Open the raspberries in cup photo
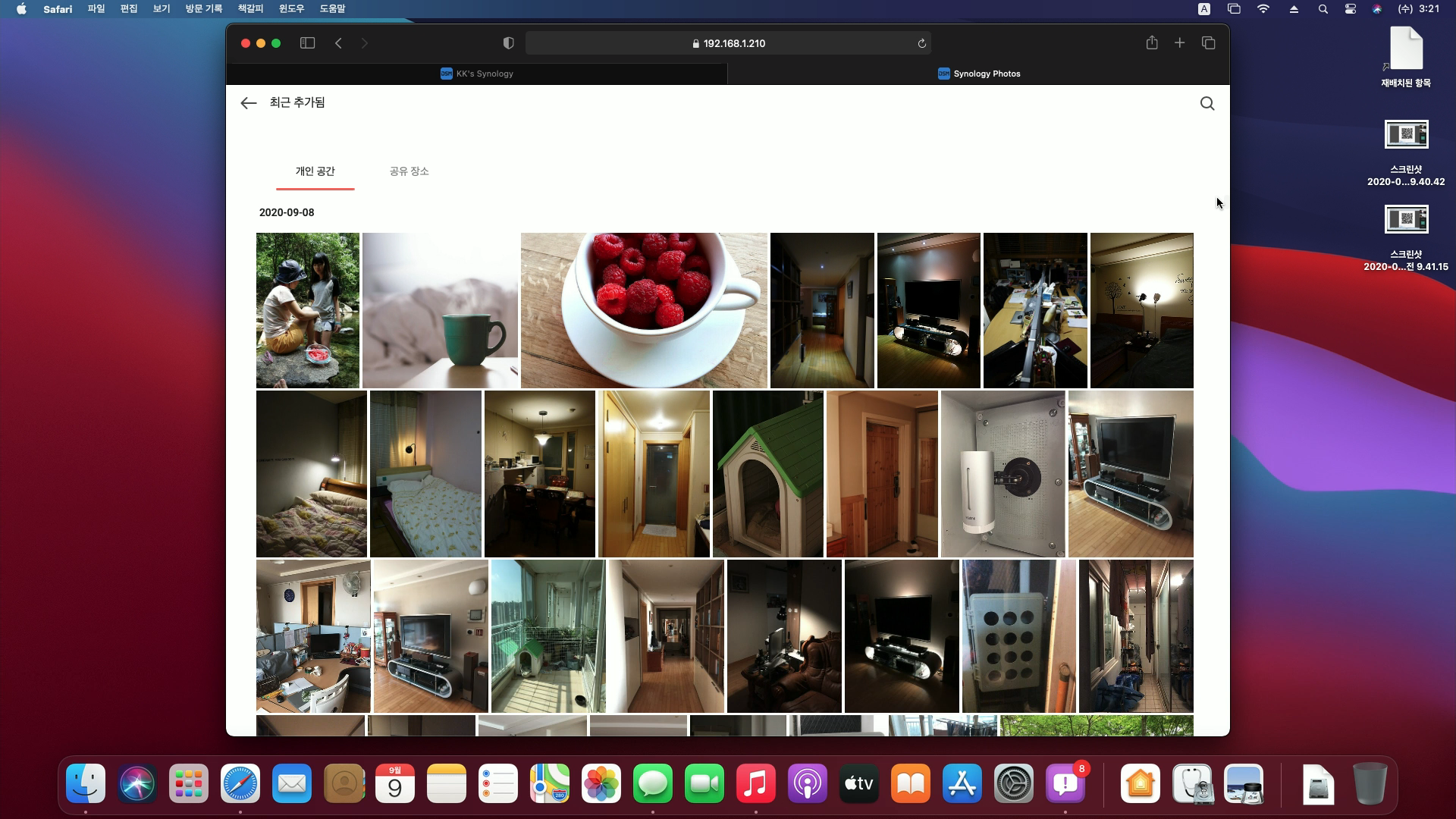 644,310
